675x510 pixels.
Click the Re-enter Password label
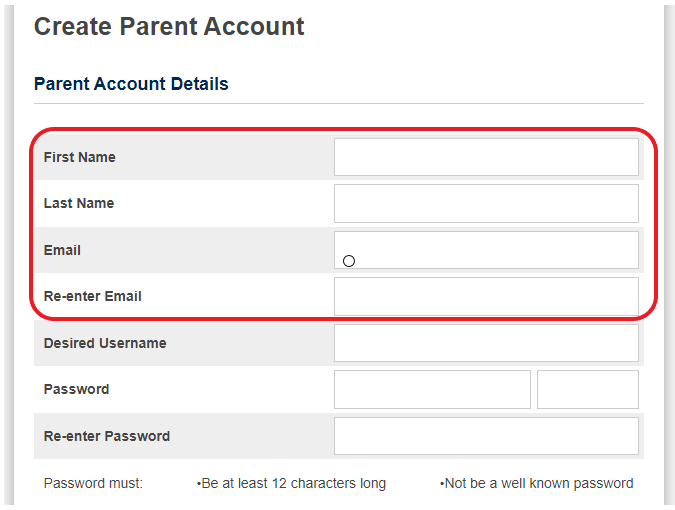tap(107, 436)
